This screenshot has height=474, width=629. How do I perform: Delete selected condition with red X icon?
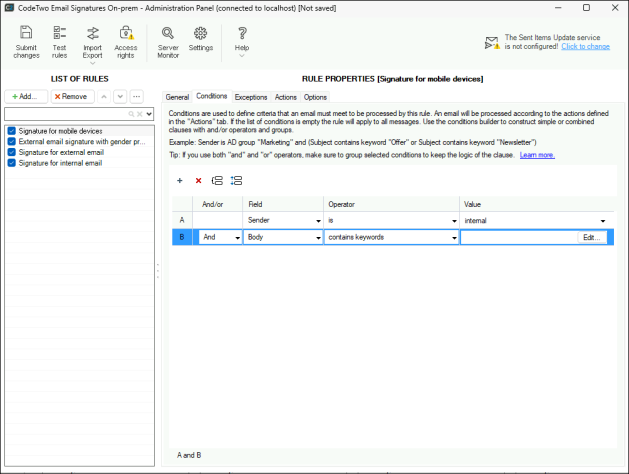(198, 180)
